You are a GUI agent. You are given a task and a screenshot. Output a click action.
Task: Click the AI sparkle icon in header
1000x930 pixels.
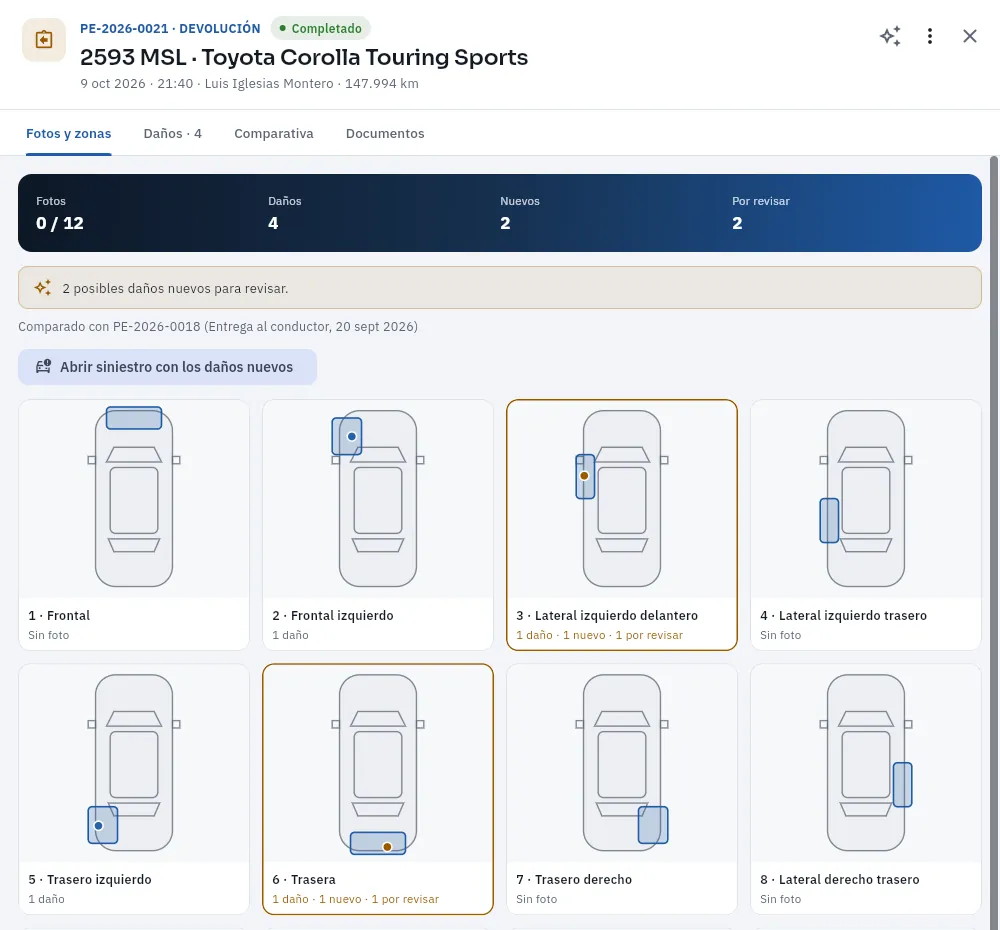coord(890,36)
